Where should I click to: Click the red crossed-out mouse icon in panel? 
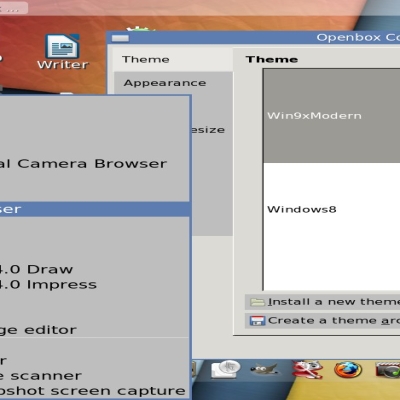307,369
